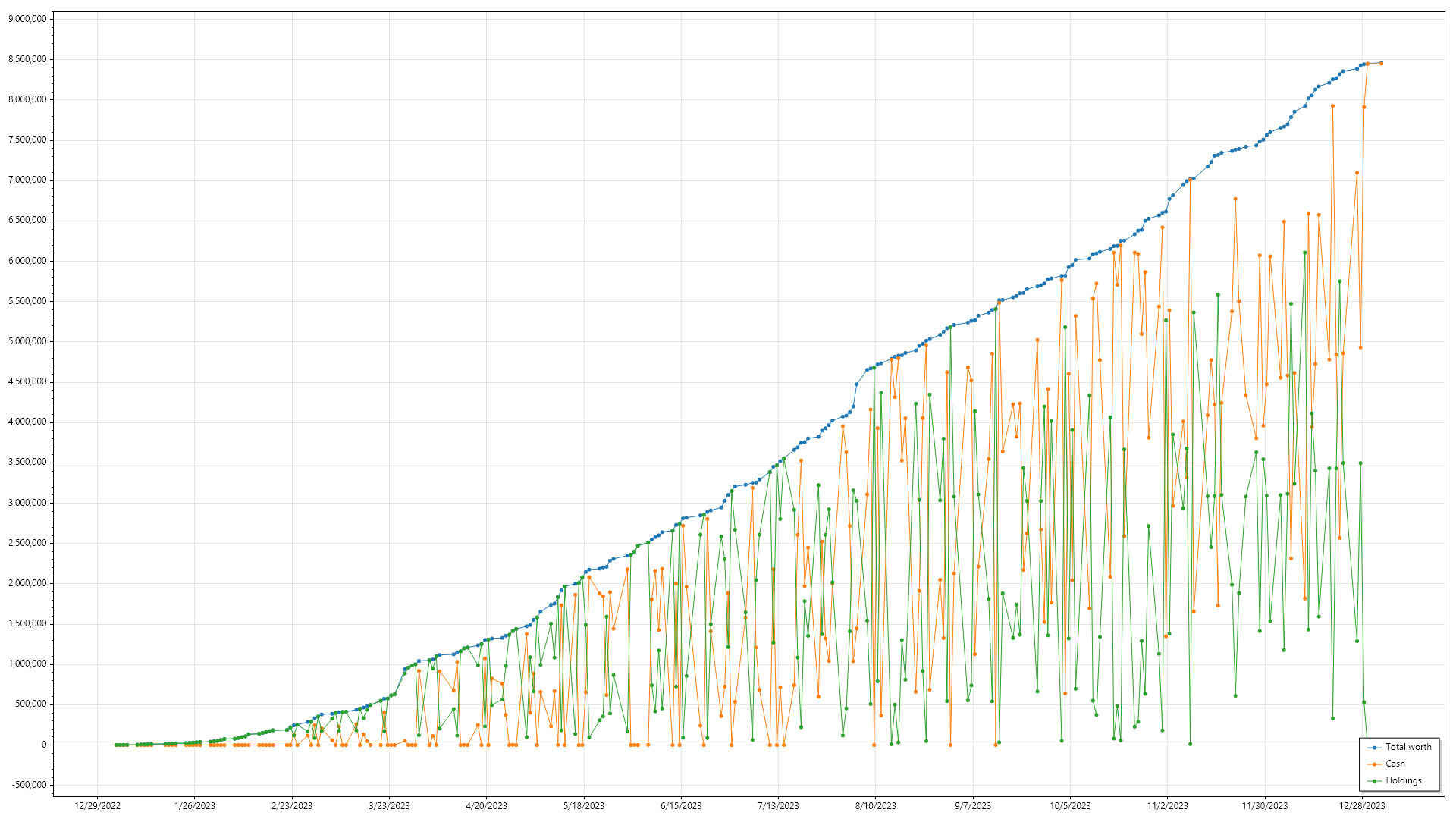Select the 2/23/2023 x-axis tick label
The width and height of the screenshot is (1456, 819).
coord(292,806)
